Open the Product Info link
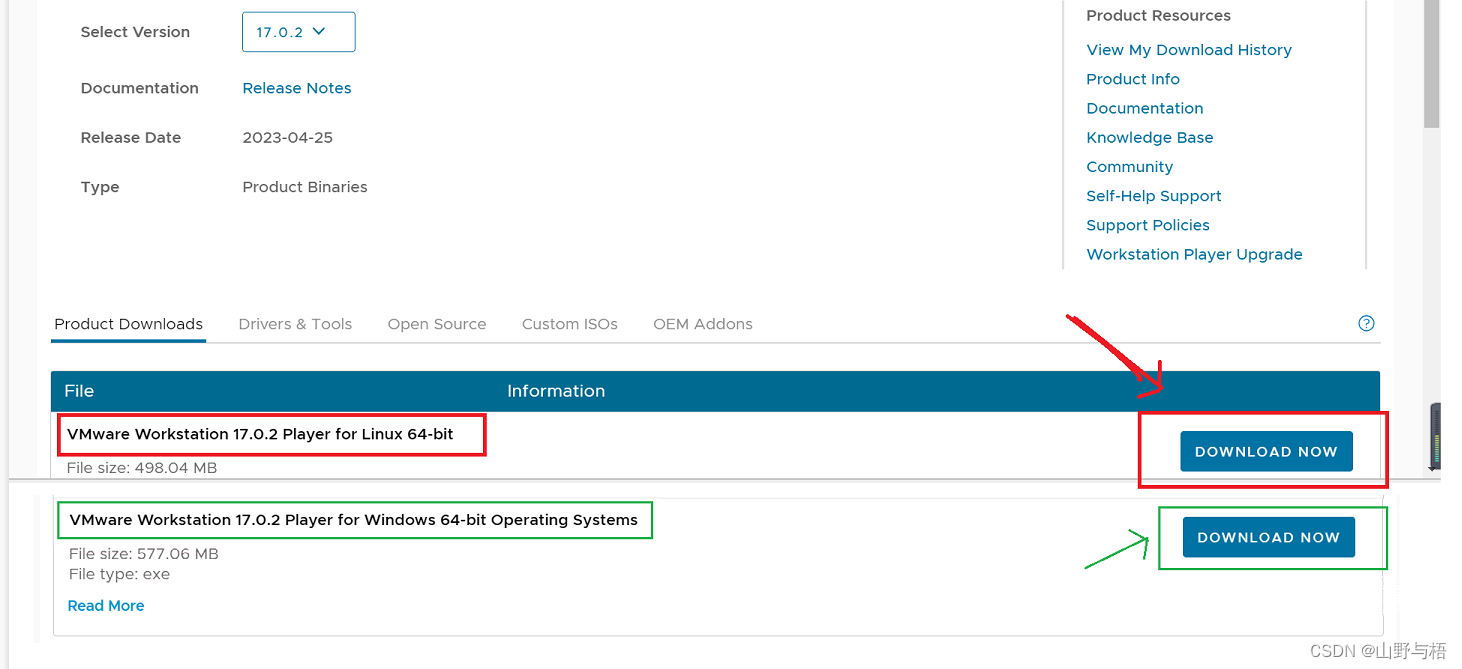1462x669 pixels. point(1133,79)
